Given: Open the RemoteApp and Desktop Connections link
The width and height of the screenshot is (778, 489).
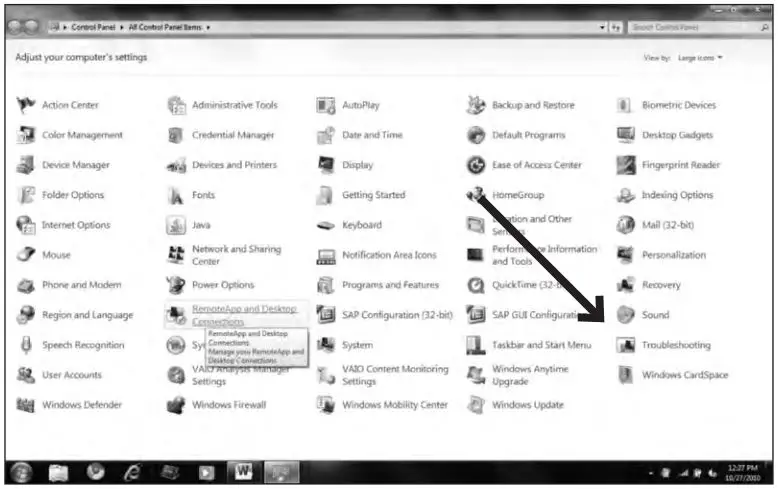Looking at the screenshot, I should [x=244, y=315].
